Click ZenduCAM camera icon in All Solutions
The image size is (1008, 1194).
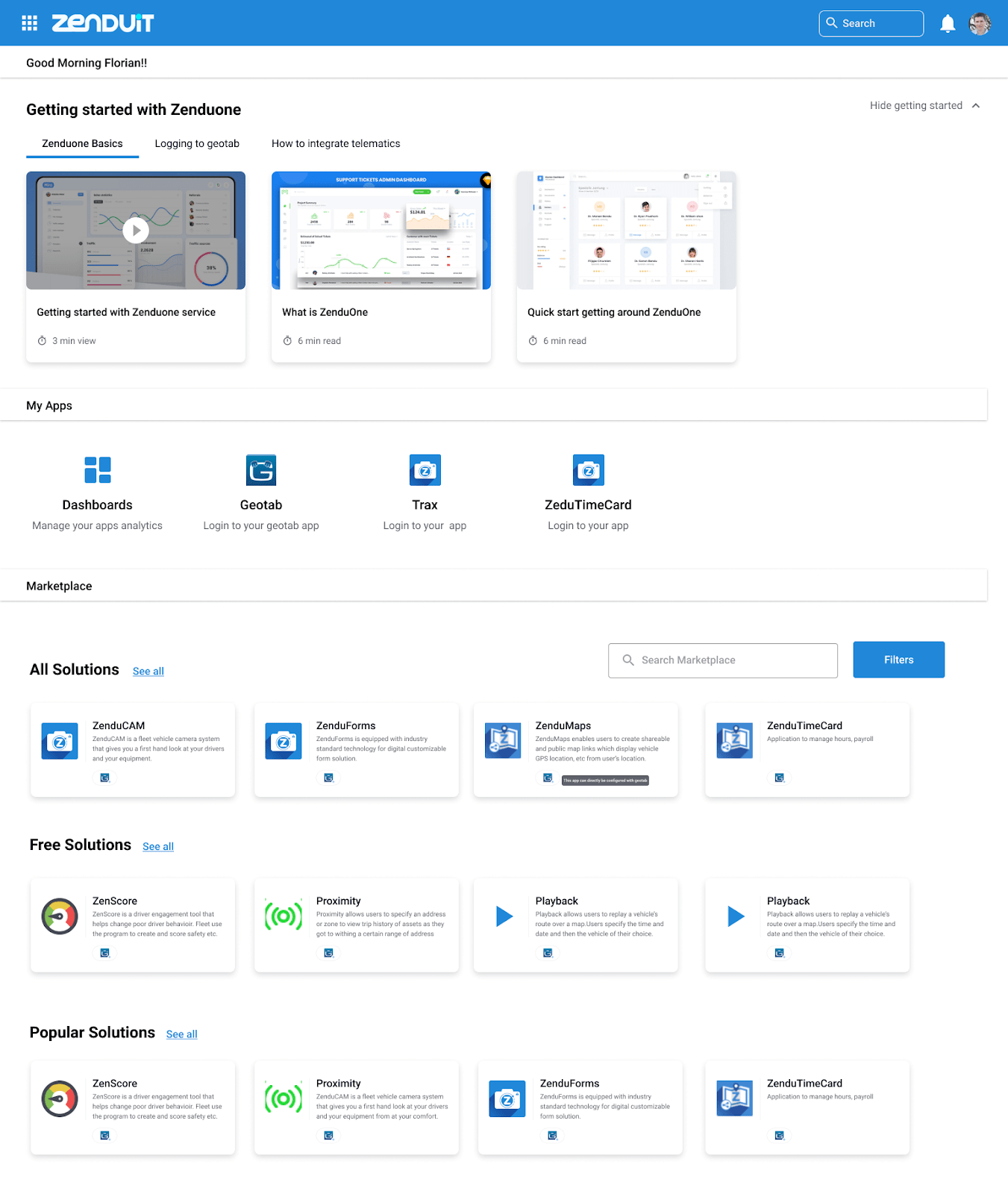point(60,741)
